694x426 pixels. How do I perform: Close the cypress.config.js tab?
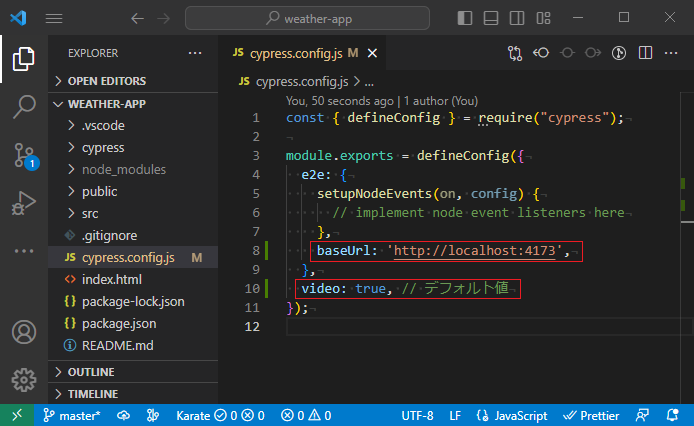[x=373, y=54]
